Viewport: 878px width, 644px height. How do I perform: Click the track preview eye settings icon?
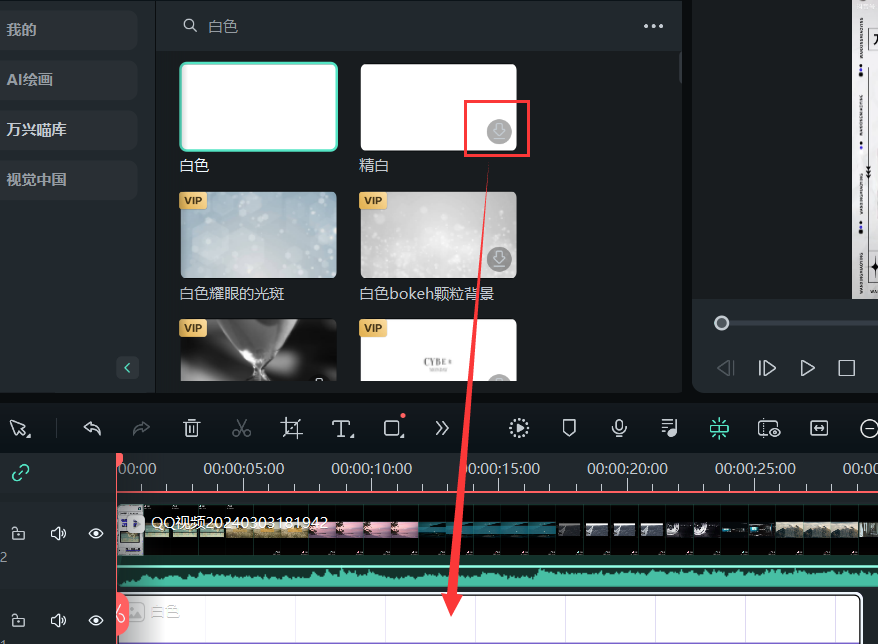click(x=769, y=428)
